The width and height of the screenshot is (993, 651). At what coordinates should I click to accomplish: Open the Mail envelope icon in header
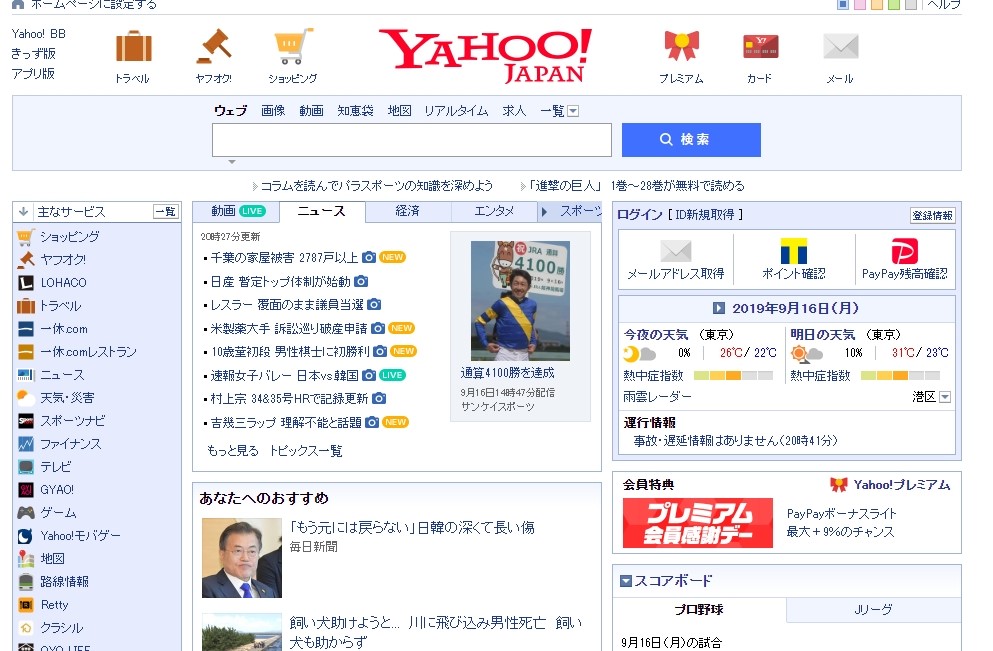[840, 46]
